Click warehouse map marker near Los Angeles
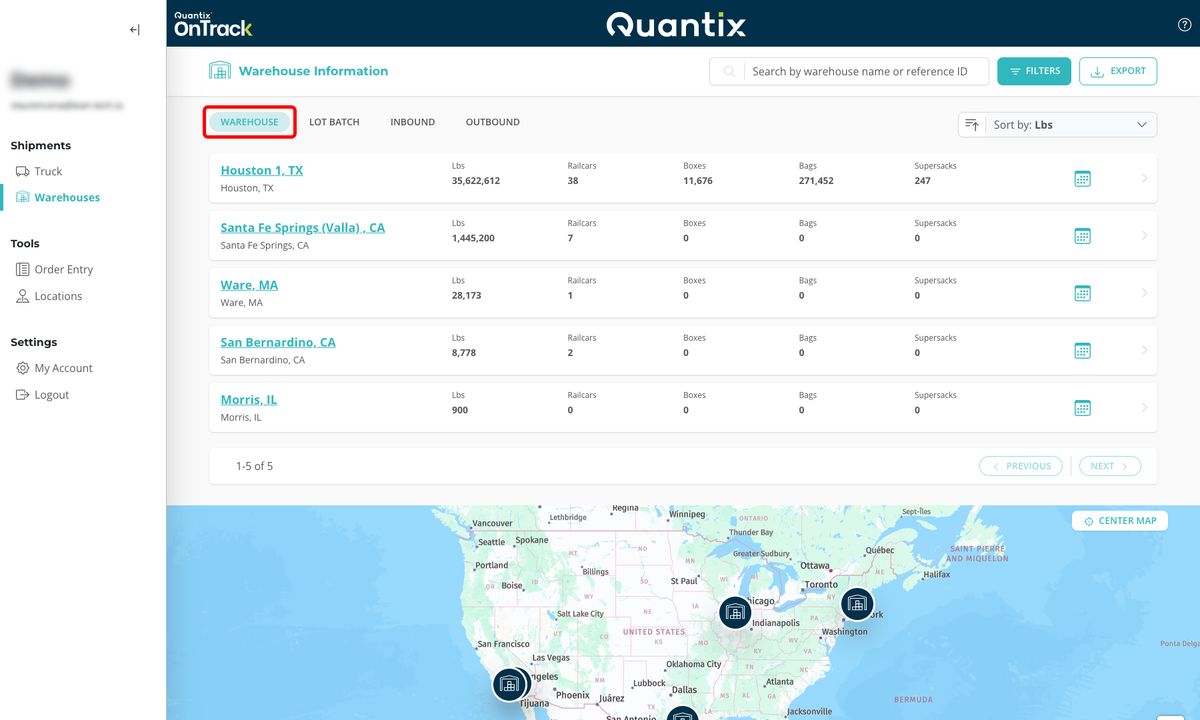 tap(510, 684)
